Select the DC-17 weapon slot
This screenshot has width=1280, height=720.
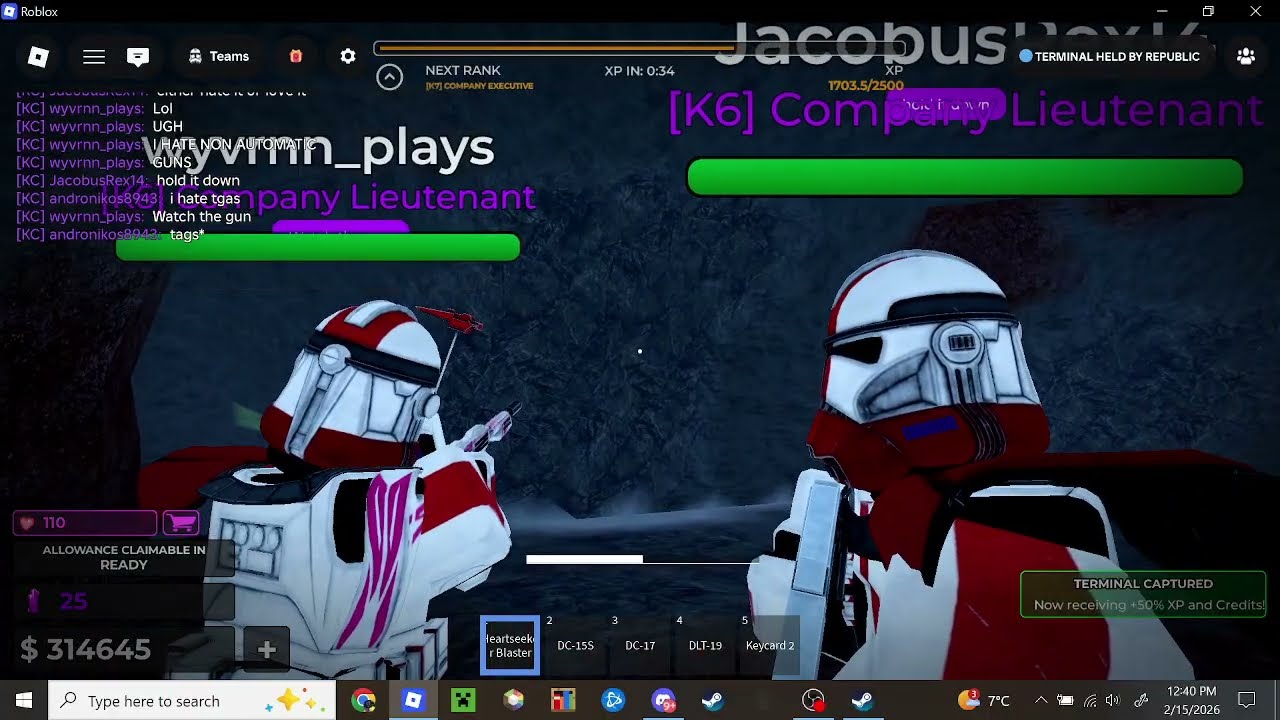pos(640,645)
